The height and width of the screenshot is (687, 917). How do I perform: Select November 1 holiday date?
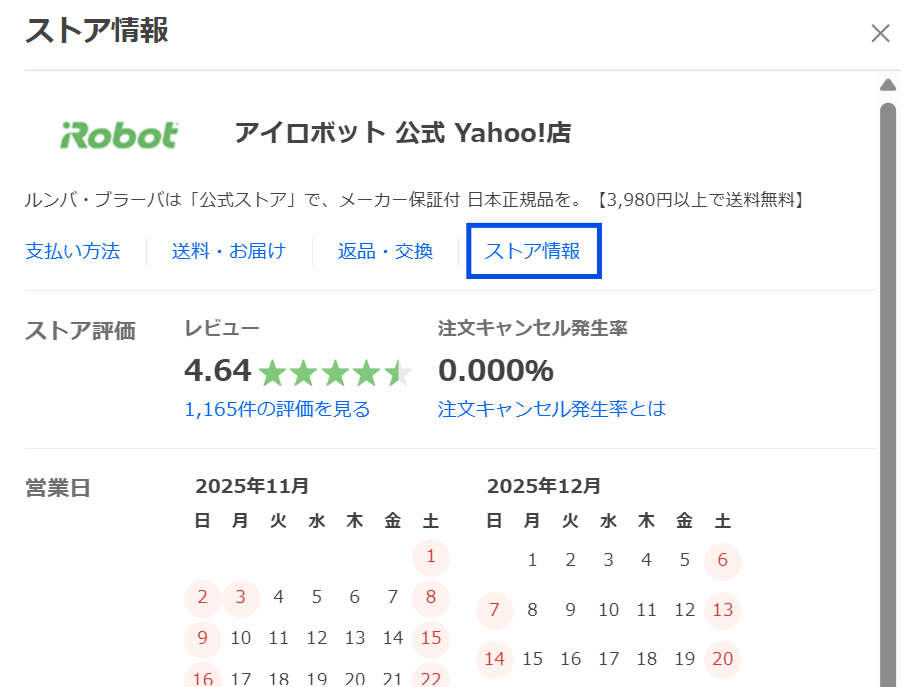431,557
